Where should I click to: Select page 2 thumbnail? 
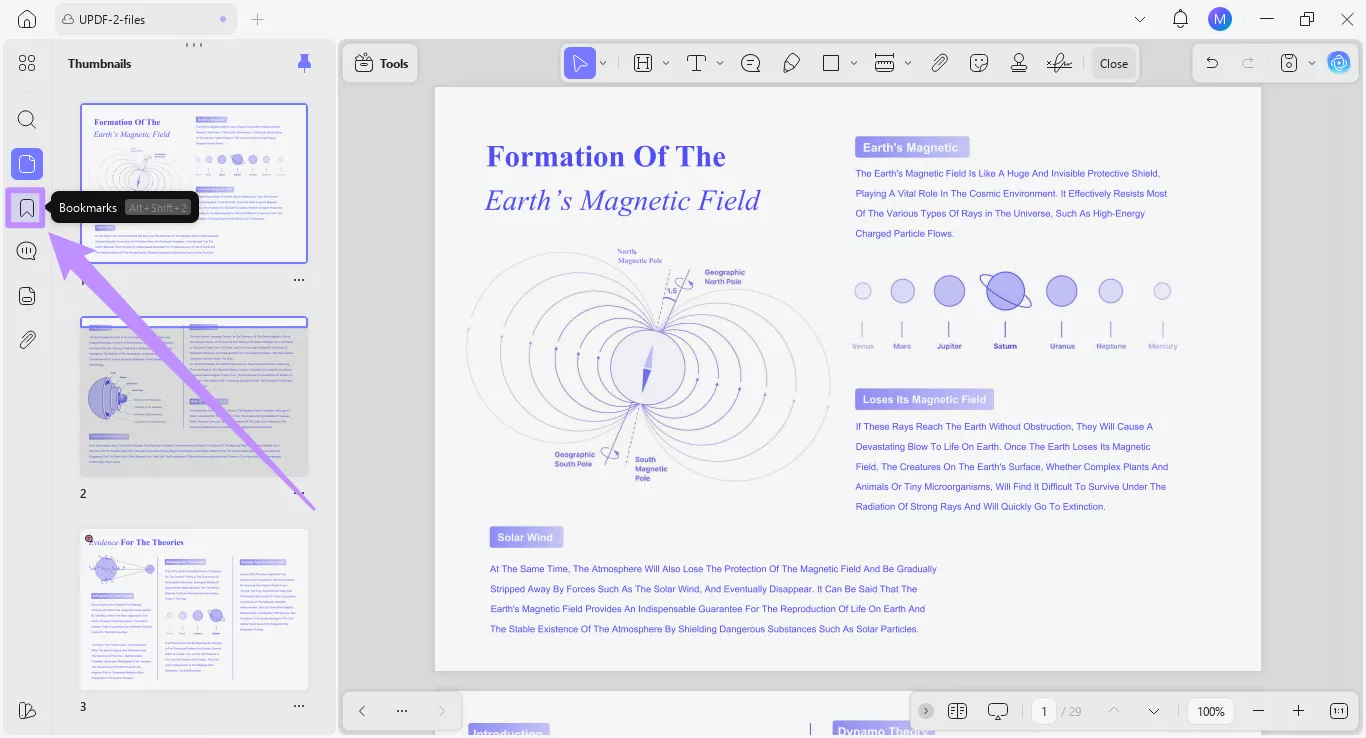pos(194,397)
